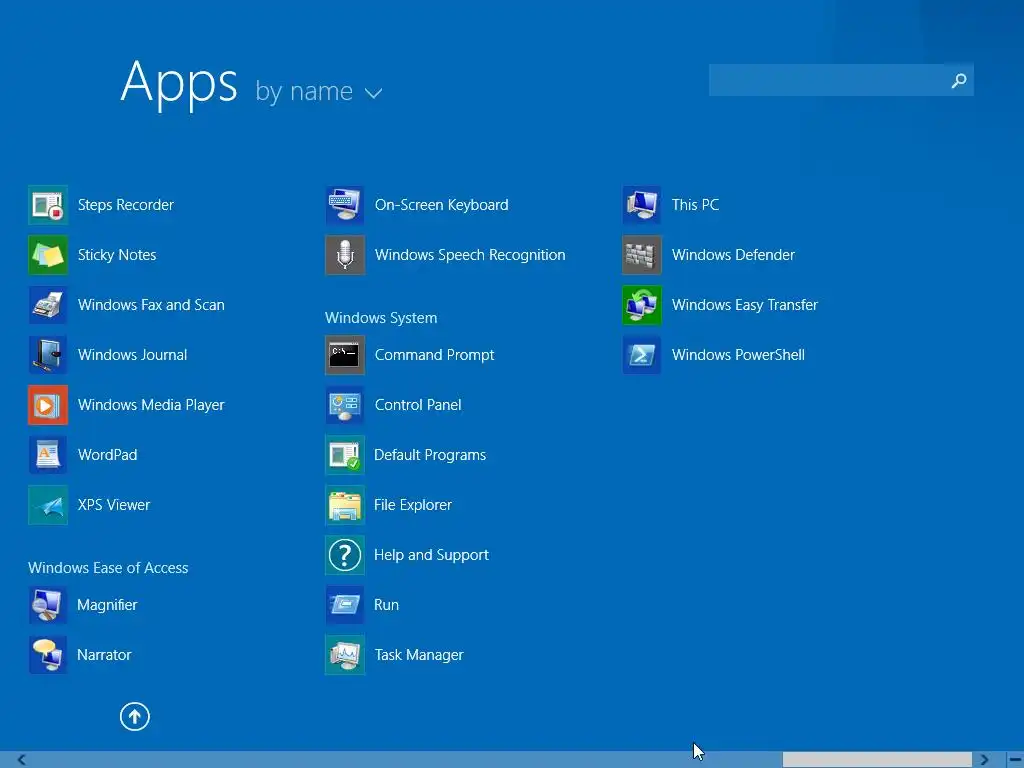Open the Steps Recorder icon
Screen dimensions: 1024x768
click(x=48, y=205)
